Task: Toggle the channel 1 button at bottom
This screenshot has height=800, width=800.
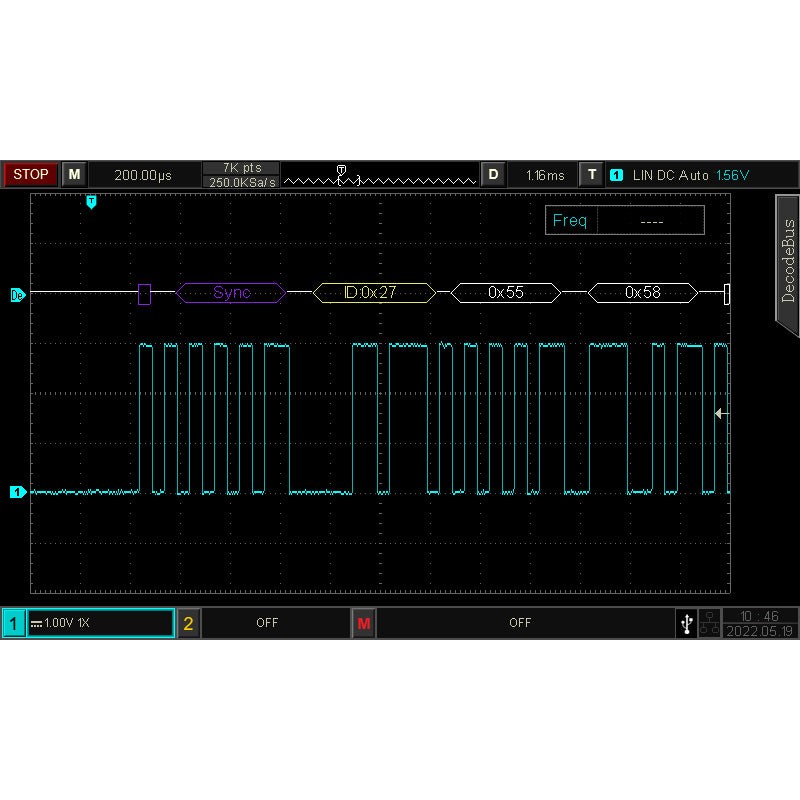Action: pos(14,623)
